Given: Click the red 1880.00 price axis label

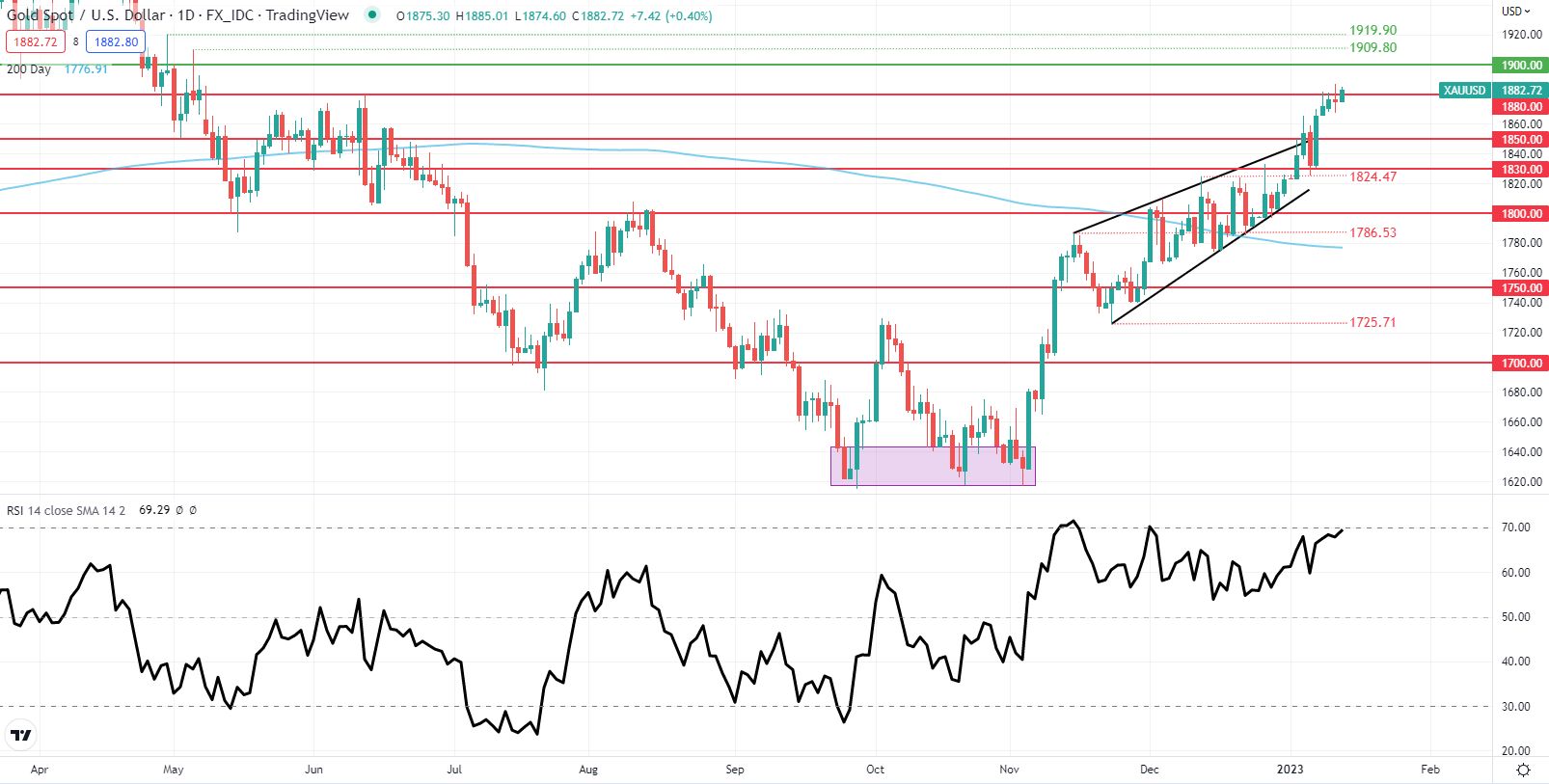Looking at the screenshot, I should pos(1521,107).
